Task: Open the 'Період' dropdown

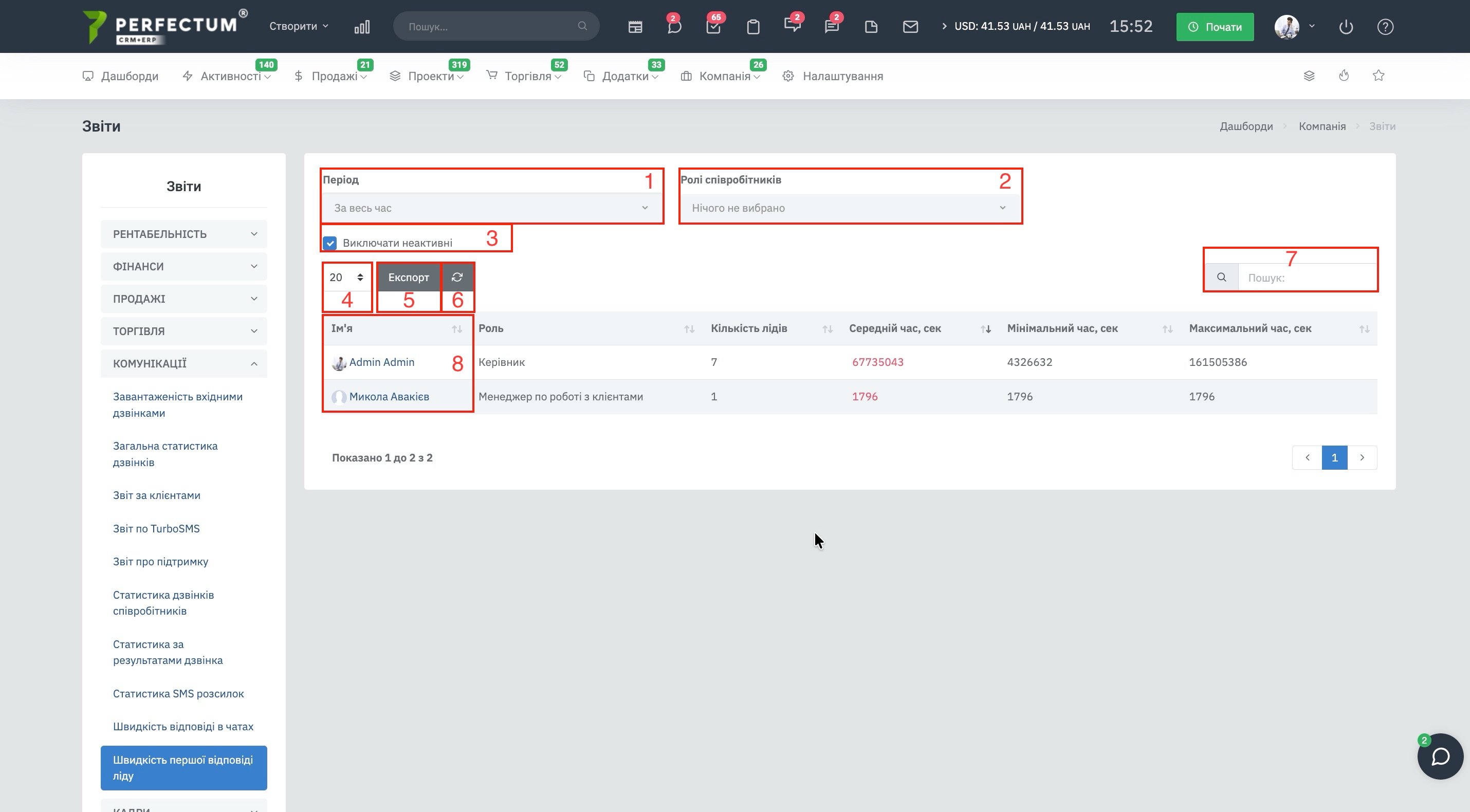Action: click(x=491, y=208)
